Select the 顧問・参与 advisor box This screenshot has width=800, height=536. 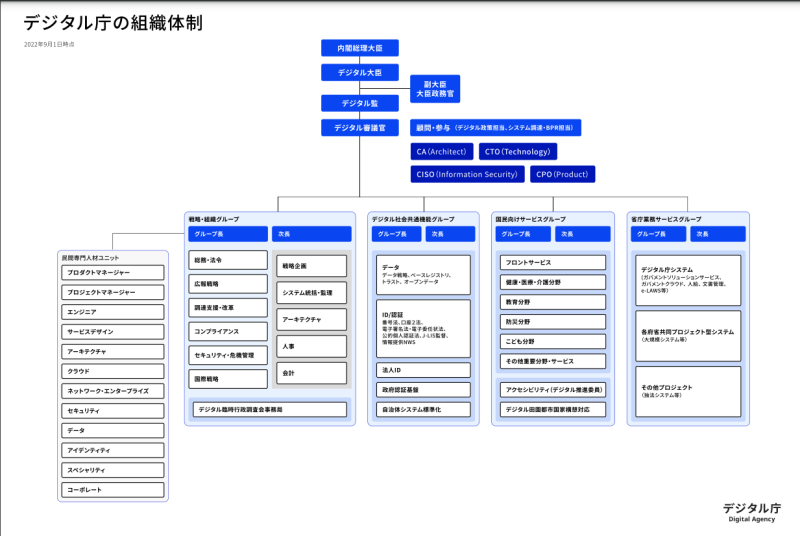click(495, 128)
